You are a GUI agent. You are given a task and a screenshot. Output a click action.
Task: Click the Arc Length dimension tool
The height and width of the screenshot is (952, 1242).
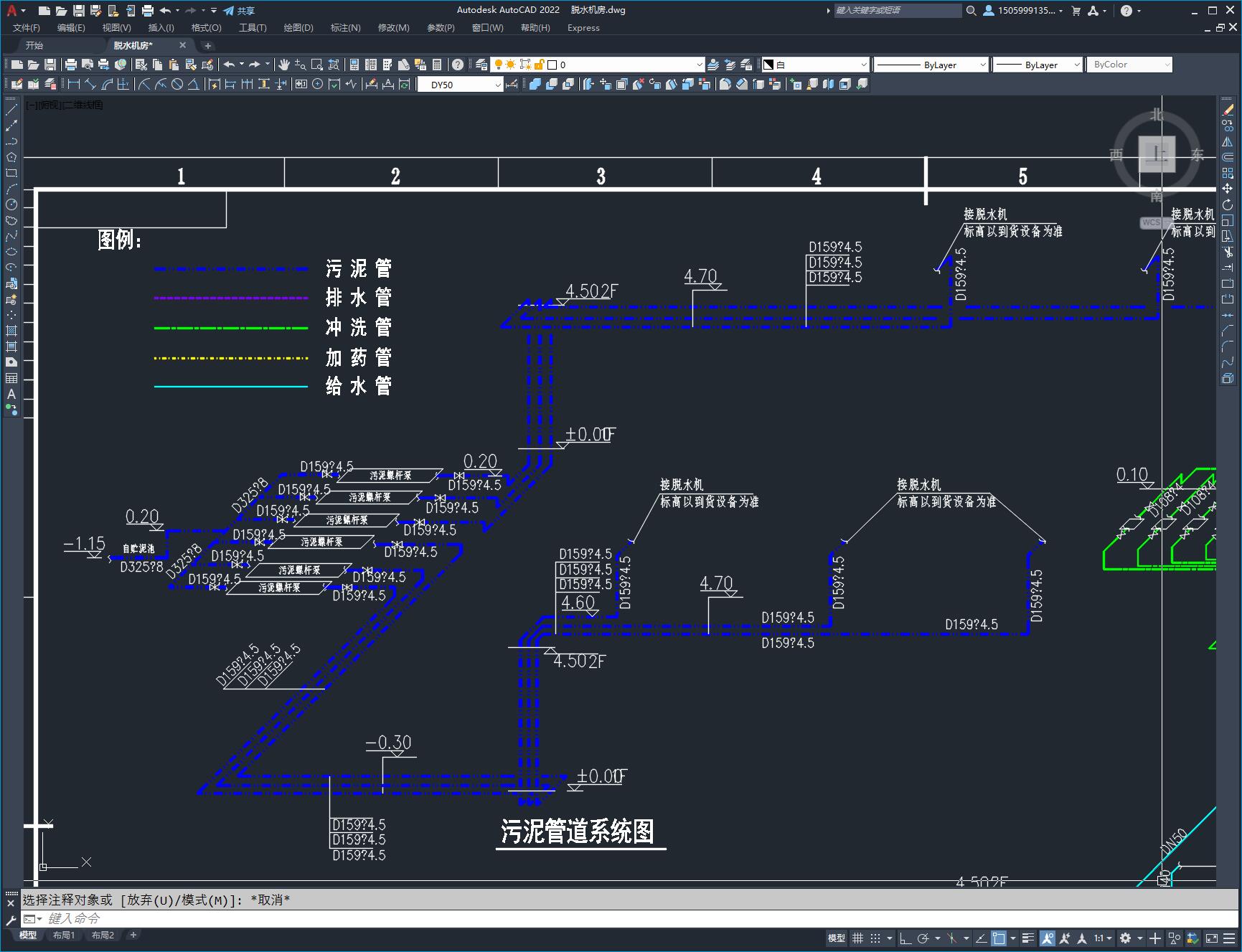pos(107,84)
